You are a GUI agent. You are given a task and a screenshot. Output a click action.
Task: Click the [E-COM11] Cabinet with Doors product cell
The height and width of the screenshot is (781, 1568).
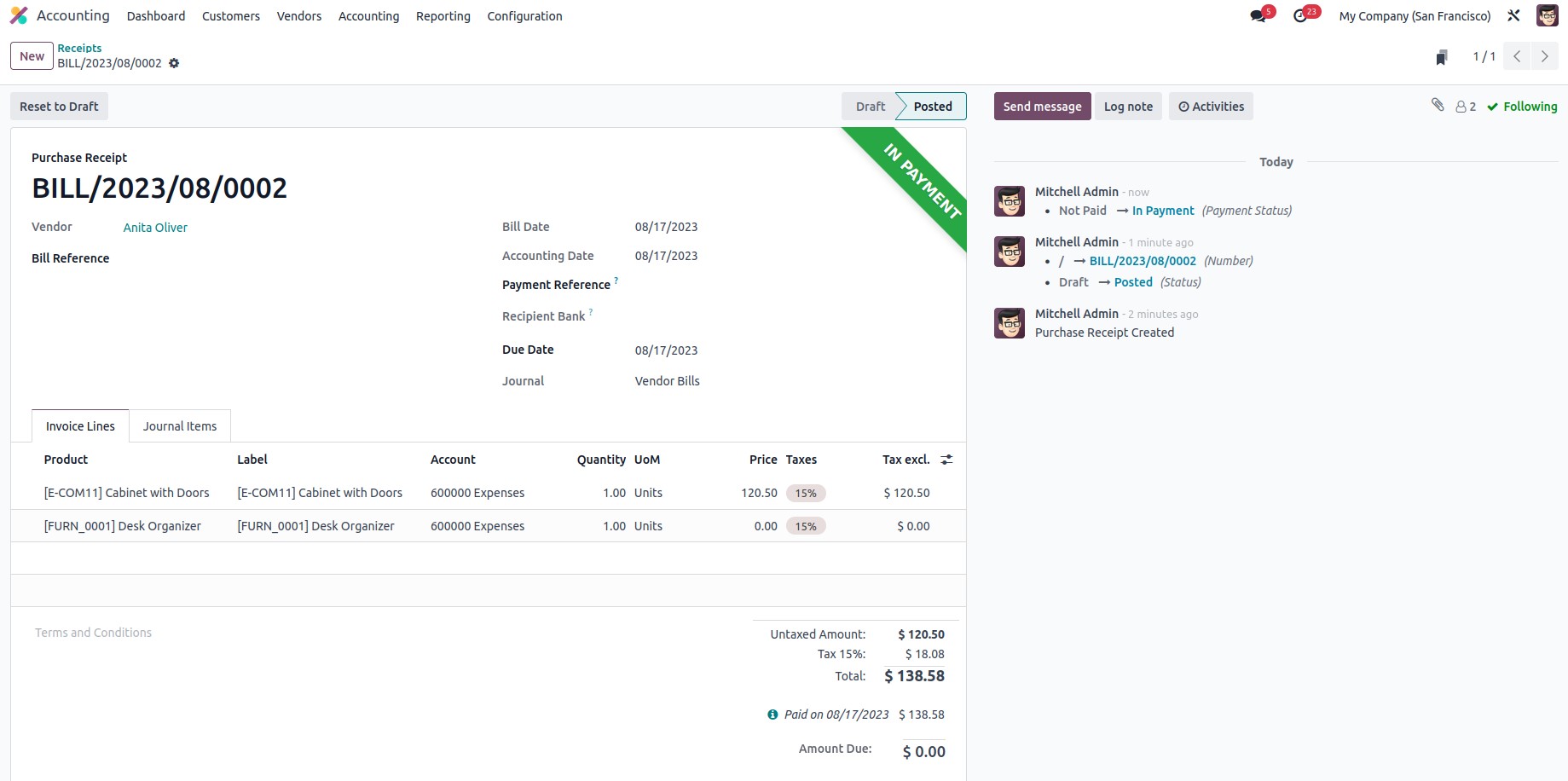click(x=126, y=493)
